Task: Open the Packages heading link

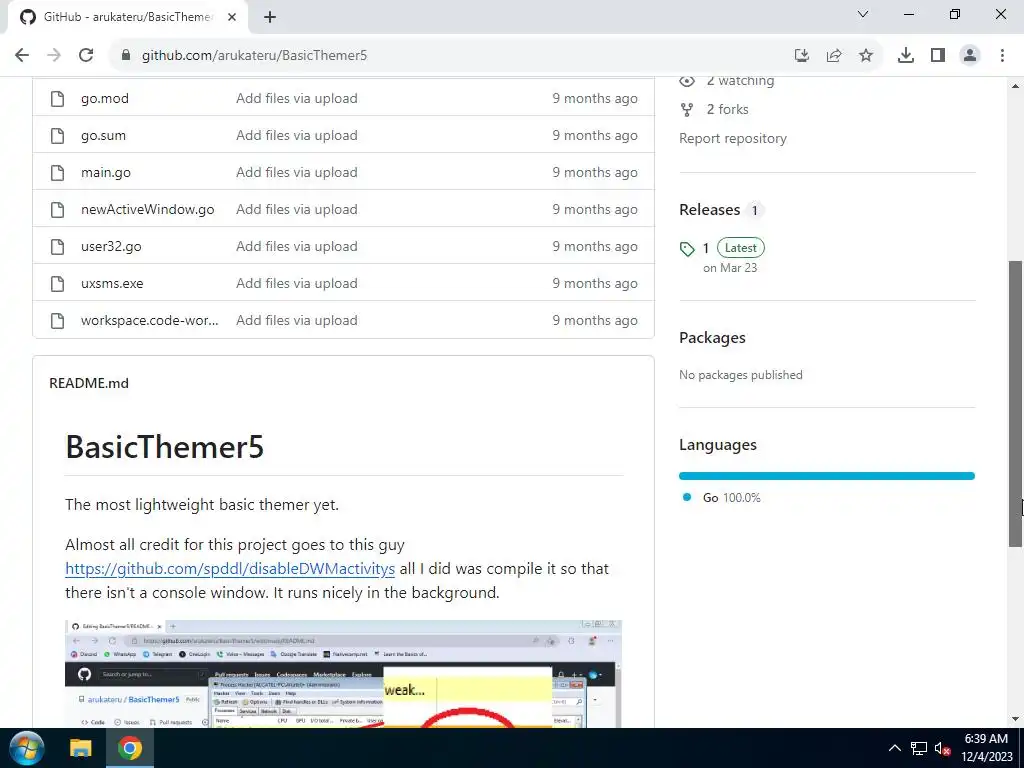Action: tap(712, 338)
